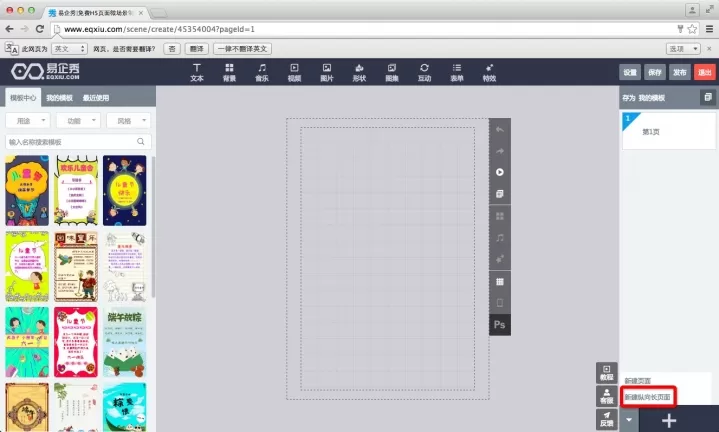Choose the hot-air balloon template thumbnail
Viewport: 719px width, 432px height.
(x=27, y=190)
